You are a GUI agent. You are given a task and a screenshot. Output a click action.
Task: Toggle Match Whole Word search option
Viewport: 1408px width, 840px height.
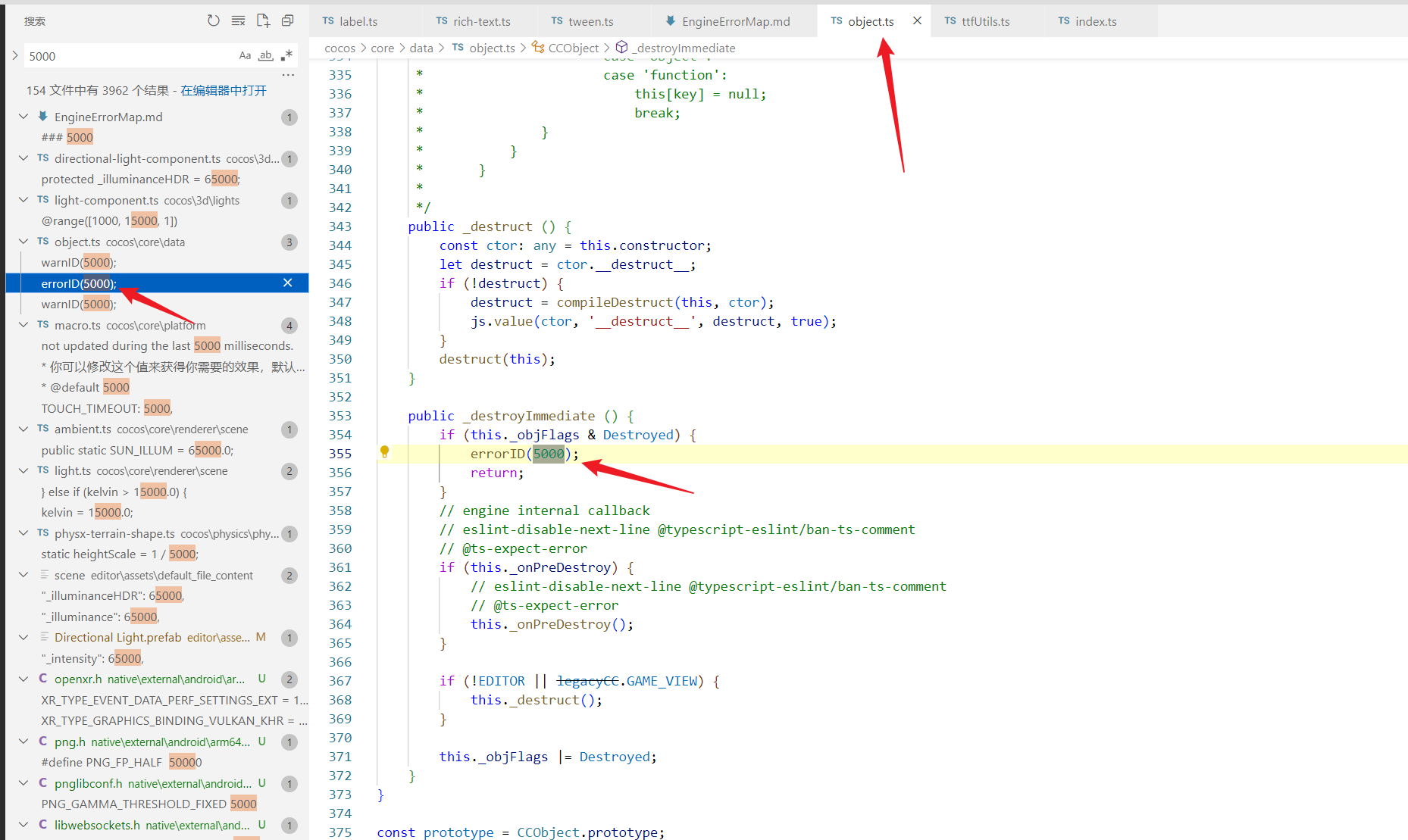(265, 55)
